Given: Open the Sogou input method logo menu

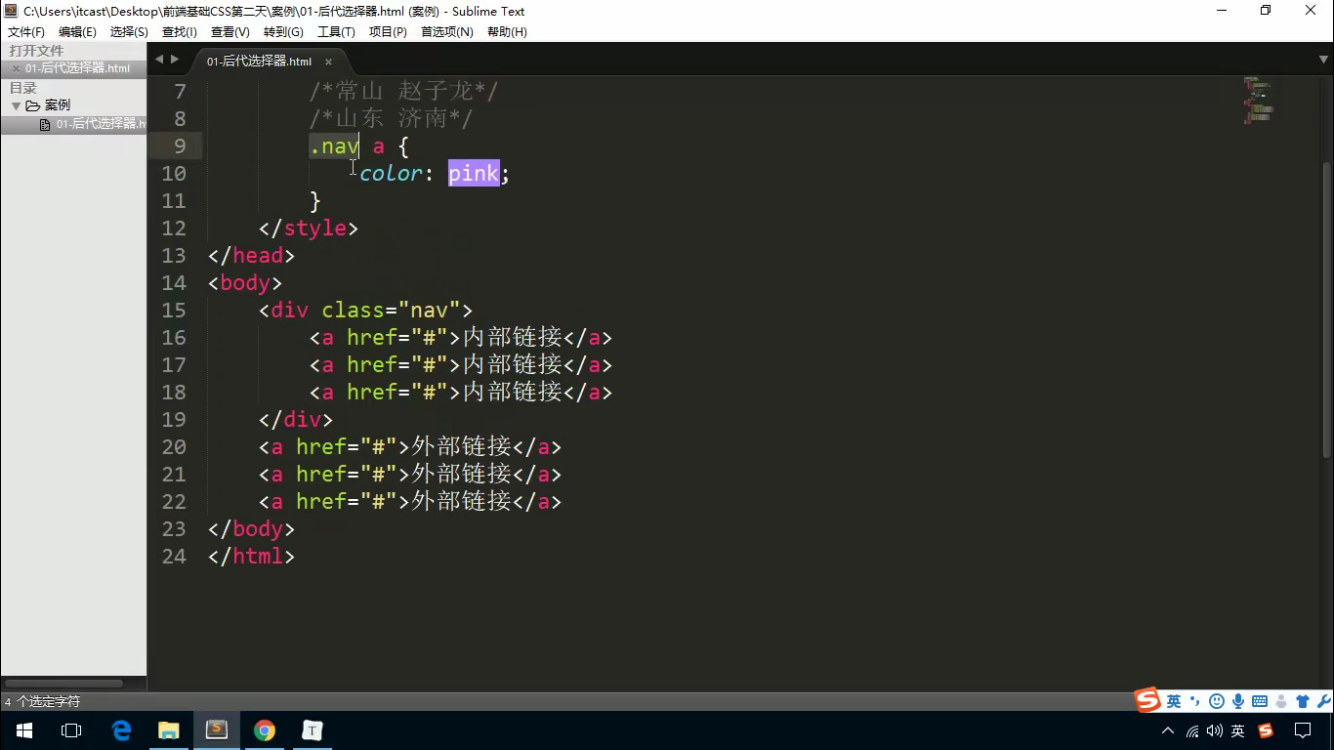Looking at the screenshot, I should click(x=1148, y=701).
